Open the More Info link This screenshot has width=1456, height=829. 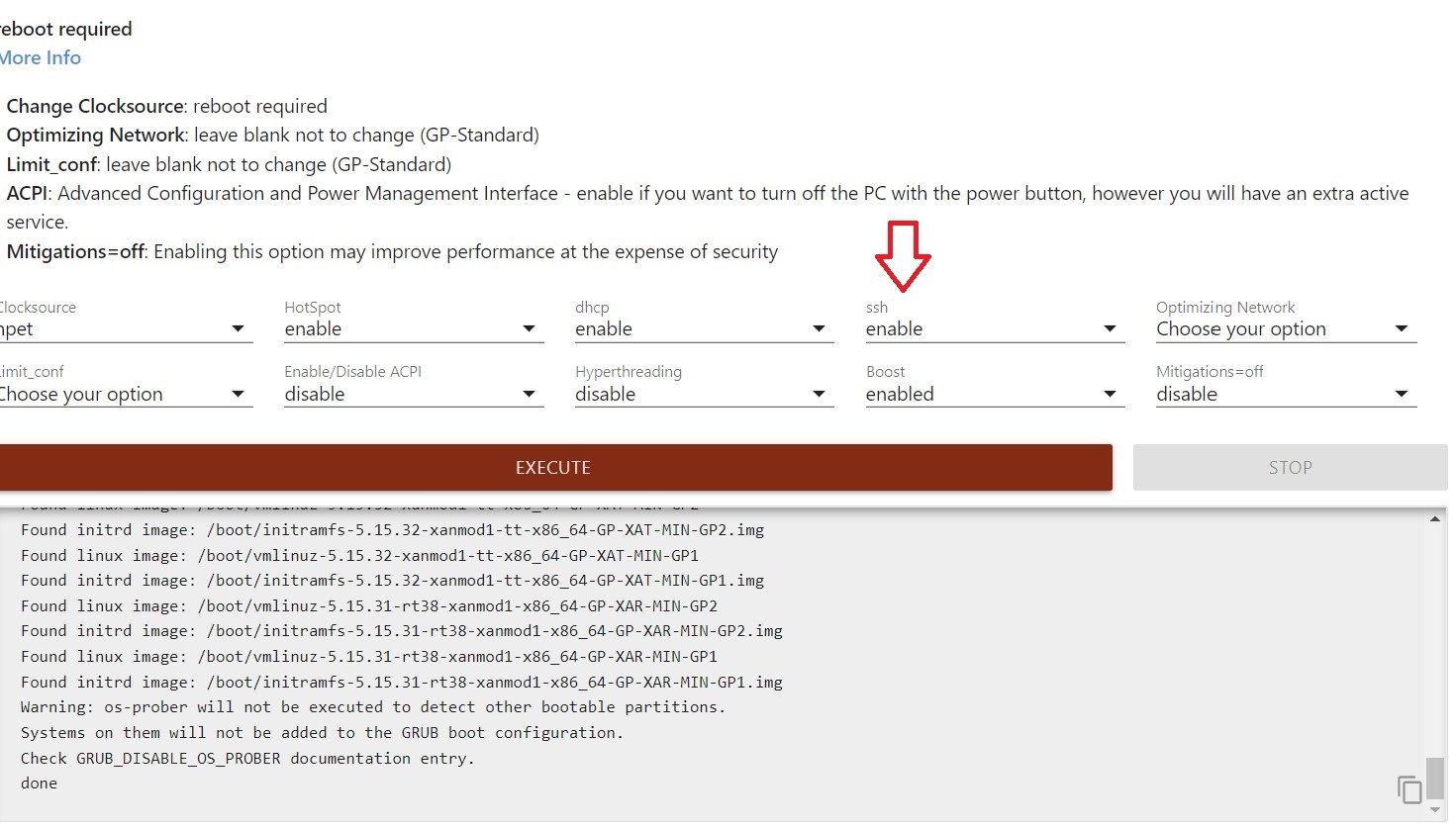(x=41, y=57)
